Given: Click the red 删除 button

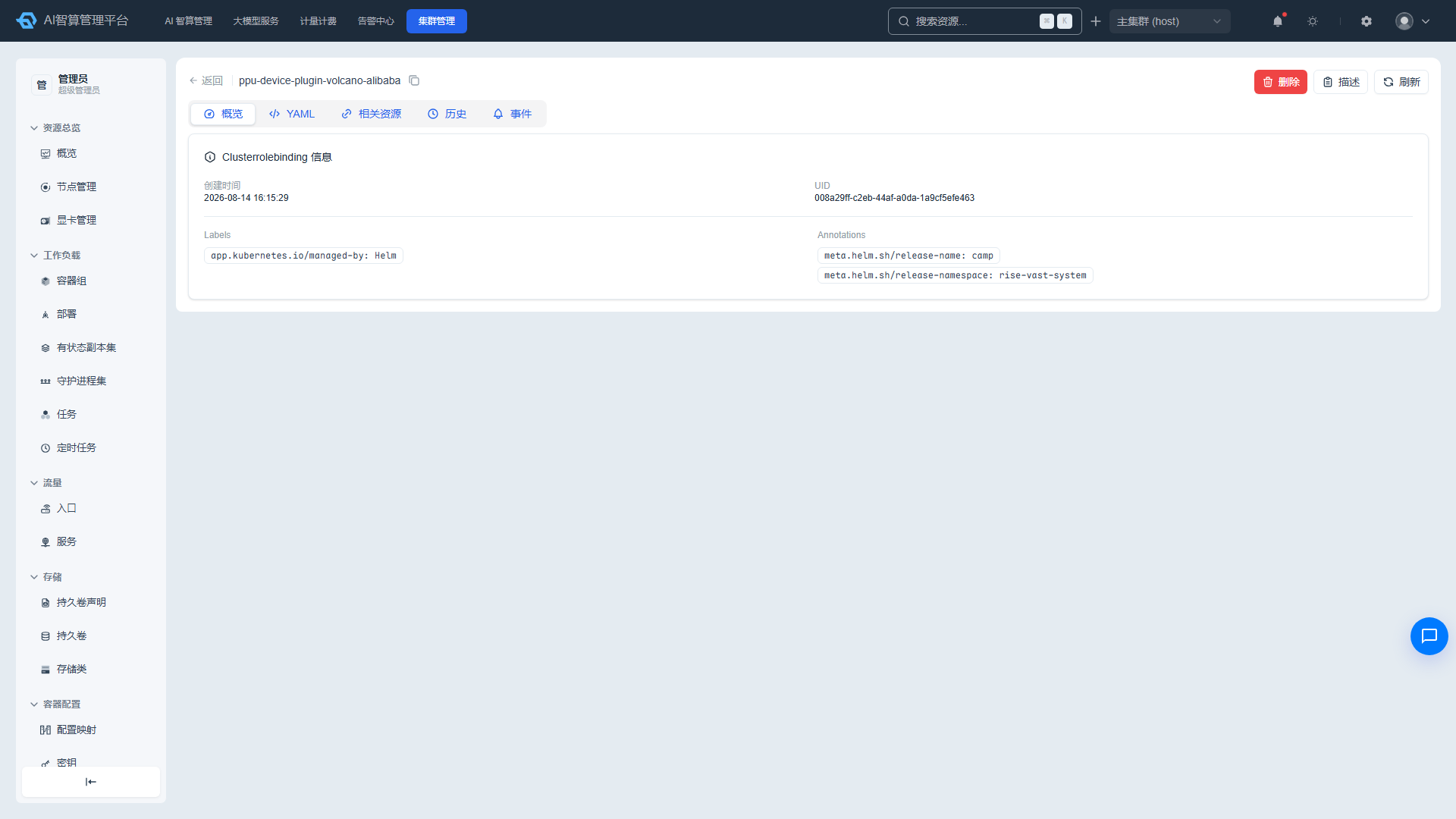Looking at the screenshot, I should [x=1281, y=82].
